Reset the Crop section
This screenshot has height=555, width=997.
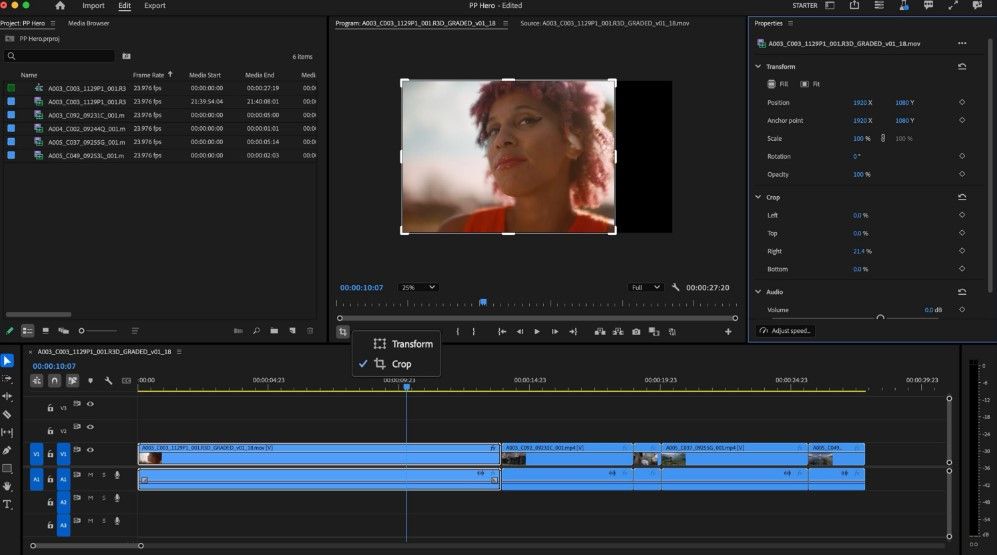point(962,197)
